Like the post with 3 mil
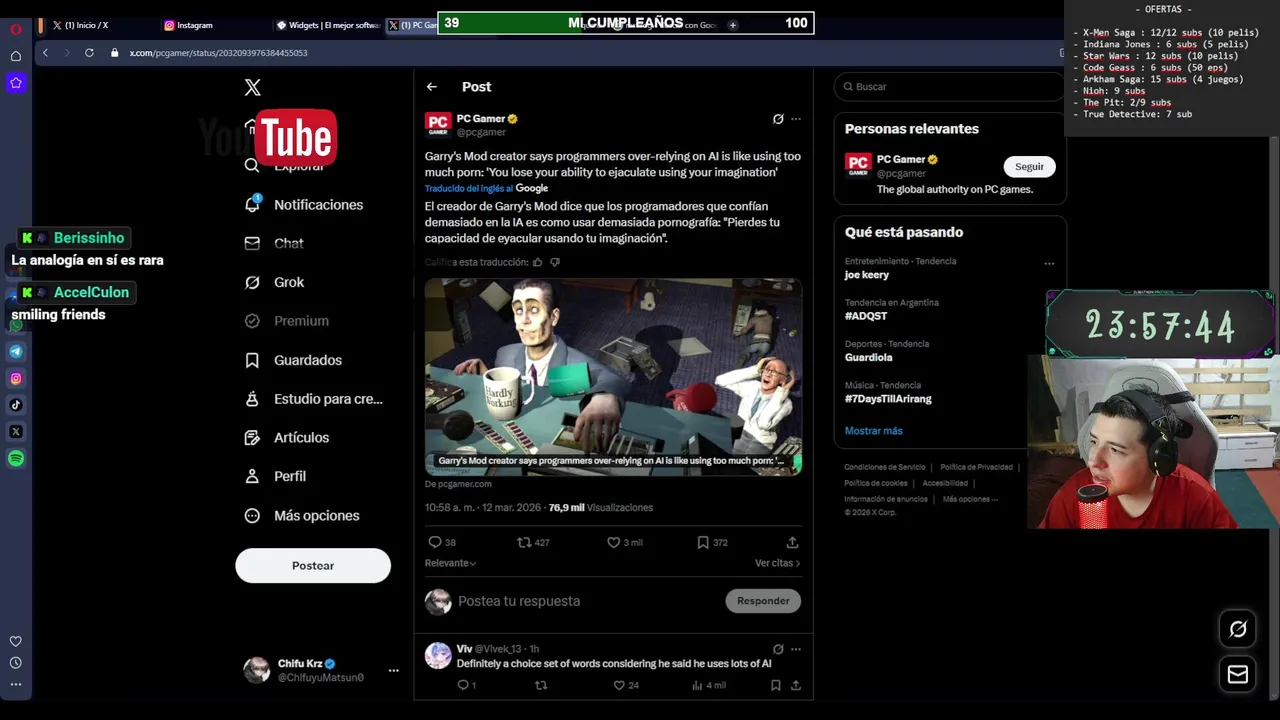The height and width of the screenshot is (720, 1280). [613, 542]
